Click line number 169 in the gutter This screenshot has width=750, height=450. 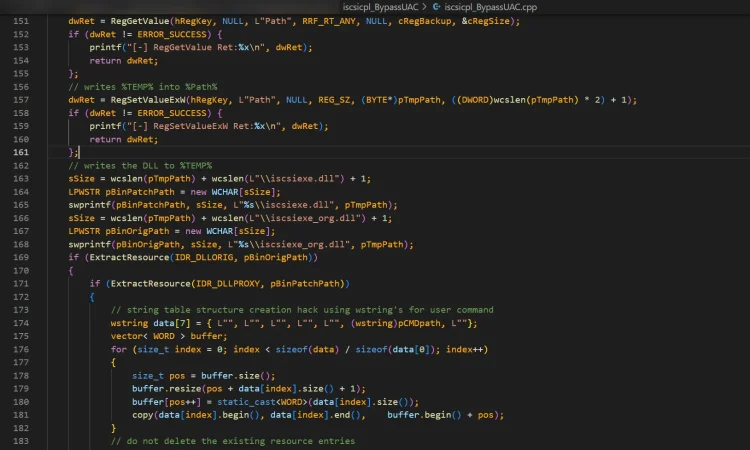21,257
